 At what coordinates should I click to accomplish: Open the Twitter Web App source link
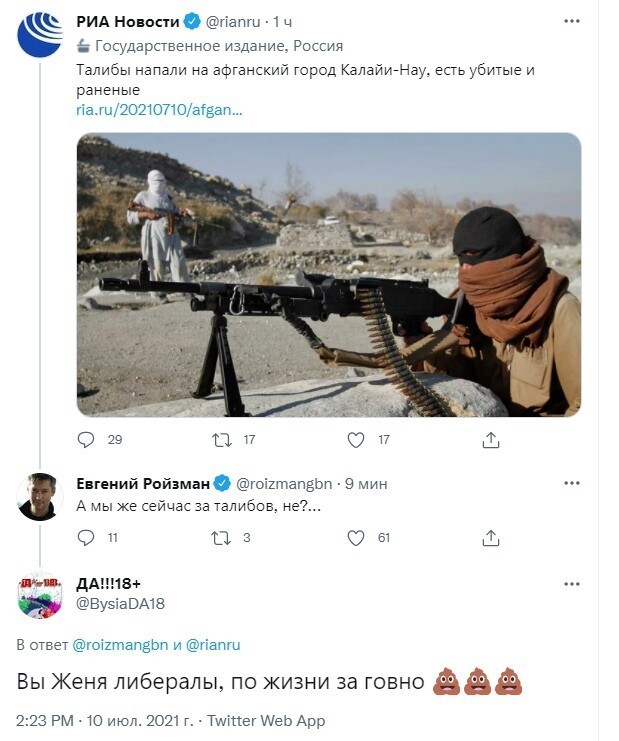coord(267,721)
